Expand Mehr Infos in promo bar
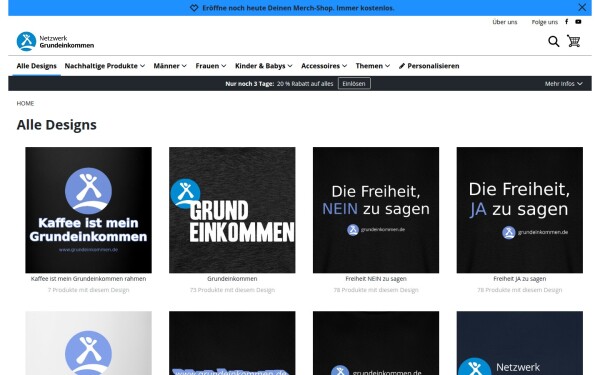The image size is (600, 375). tap(563, 83)
